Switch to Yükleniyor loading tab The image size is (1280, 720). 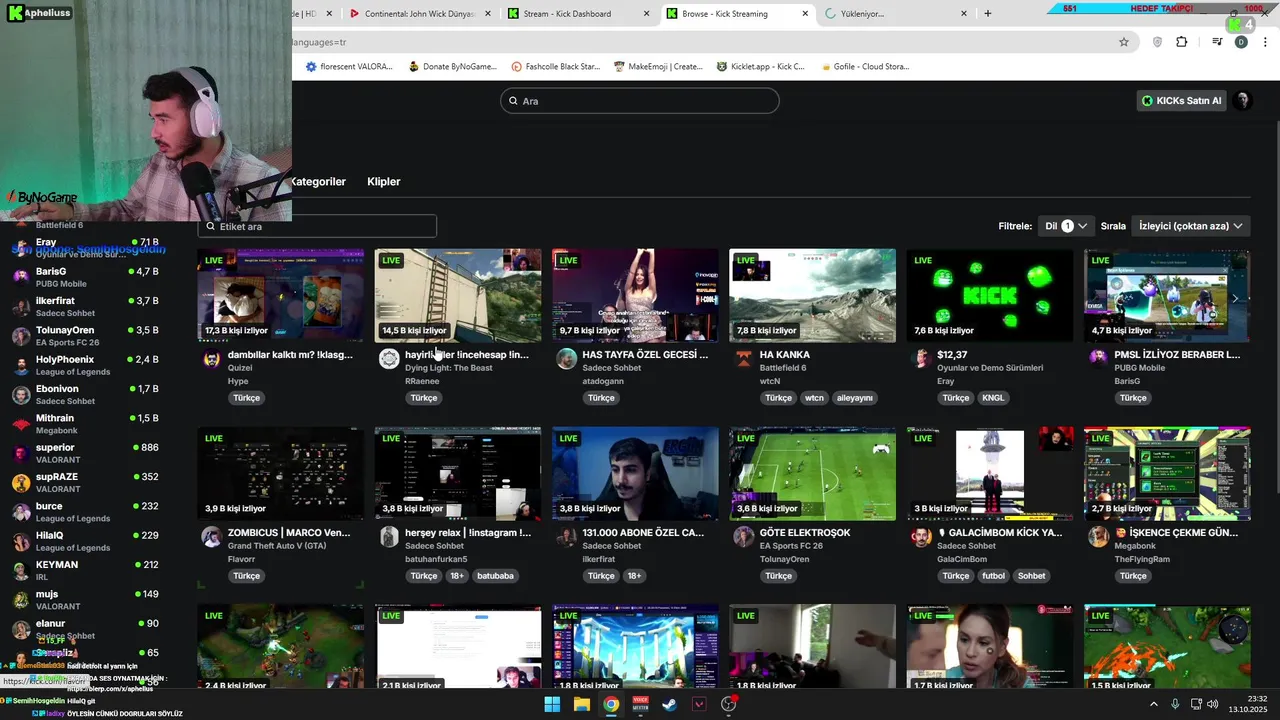click(x=897, y=14)
